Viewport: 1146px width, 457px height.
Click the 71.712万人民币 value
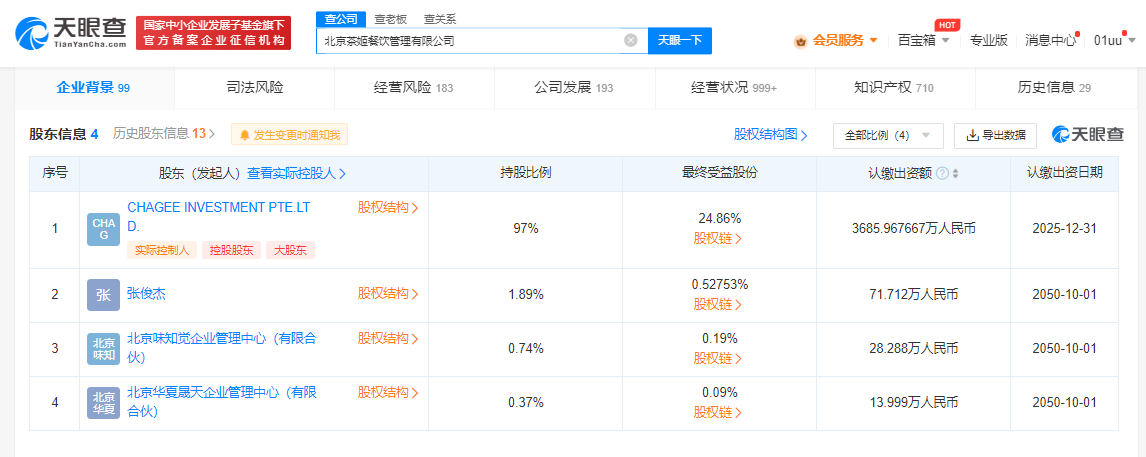(914, 295)
